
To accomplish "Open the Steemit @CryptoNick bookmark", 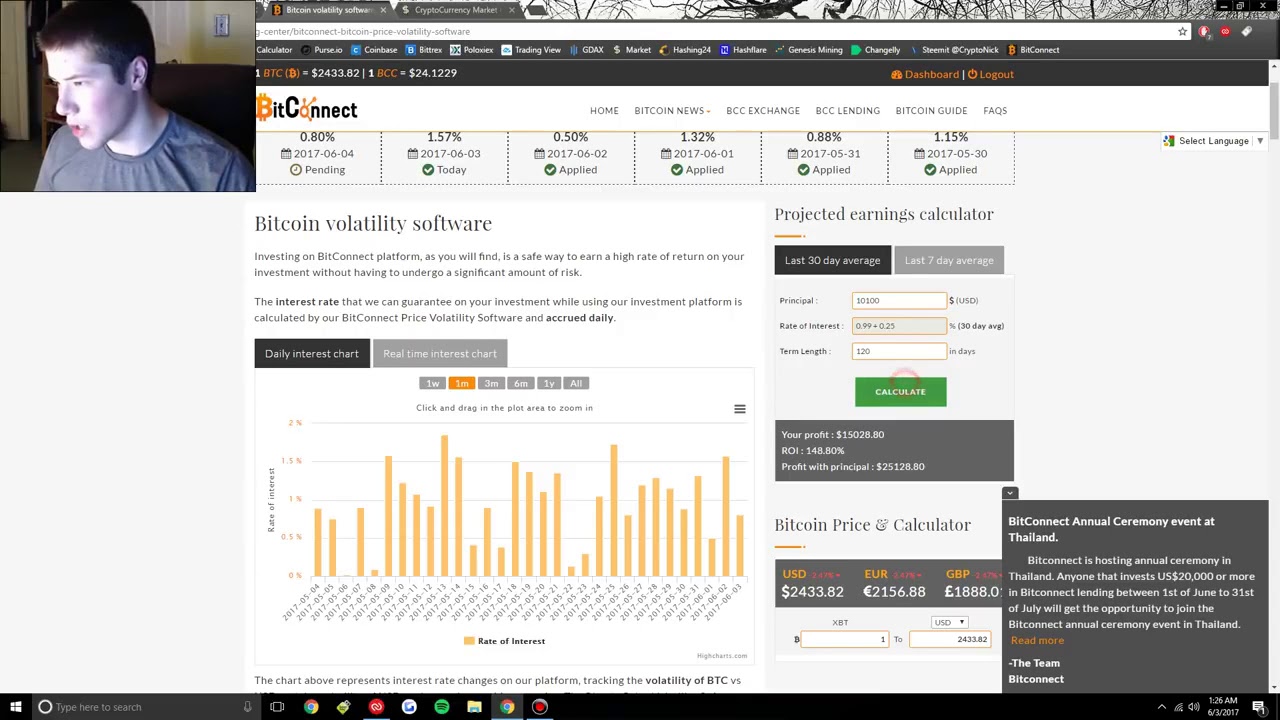I will (953, 50).
